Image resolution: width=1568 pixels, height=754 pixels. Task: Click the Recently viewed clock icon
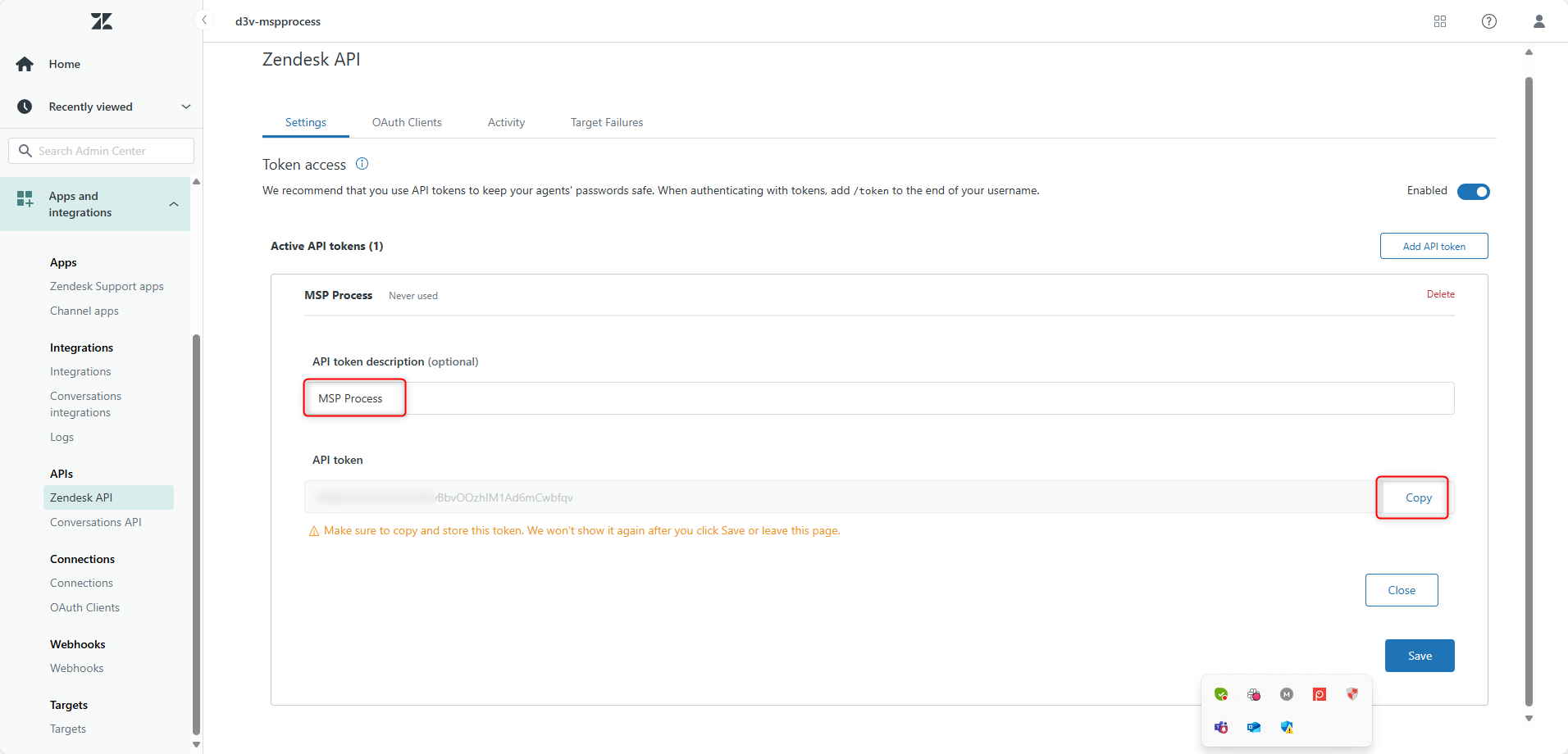point(25,107)
